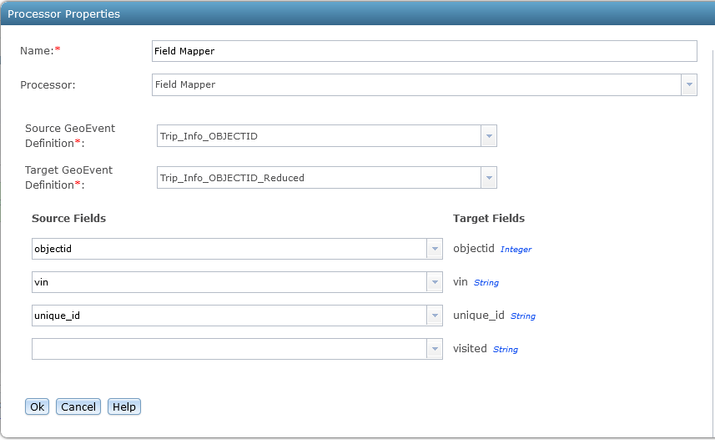This screenshot has width=715, height=440.
Task: Open the objectid source field dropdown arrow
Action: click(435, 249)
